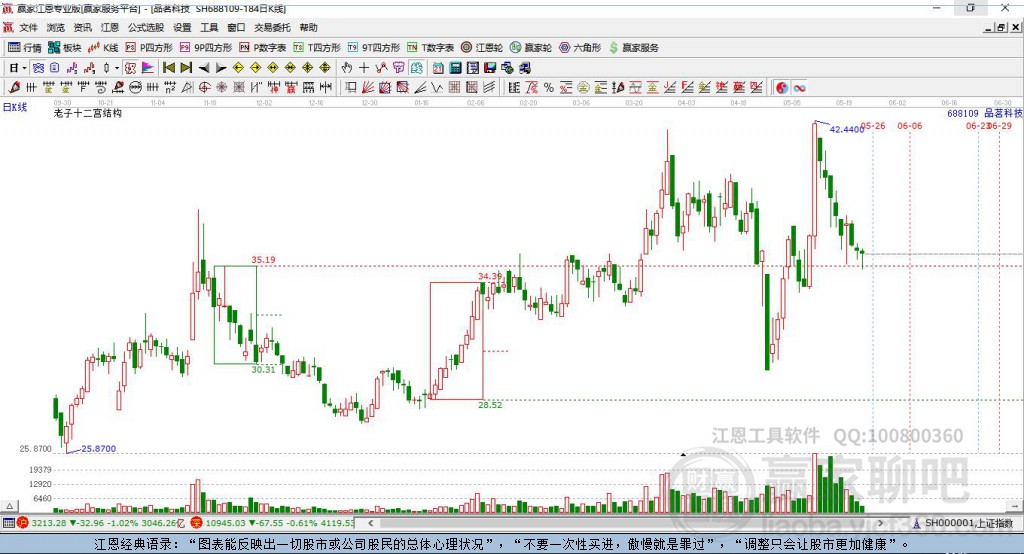This screenshot has width=1024, height=554.
Task: Click the yin-yang taiji icon
Action: (x=782, y=88)
